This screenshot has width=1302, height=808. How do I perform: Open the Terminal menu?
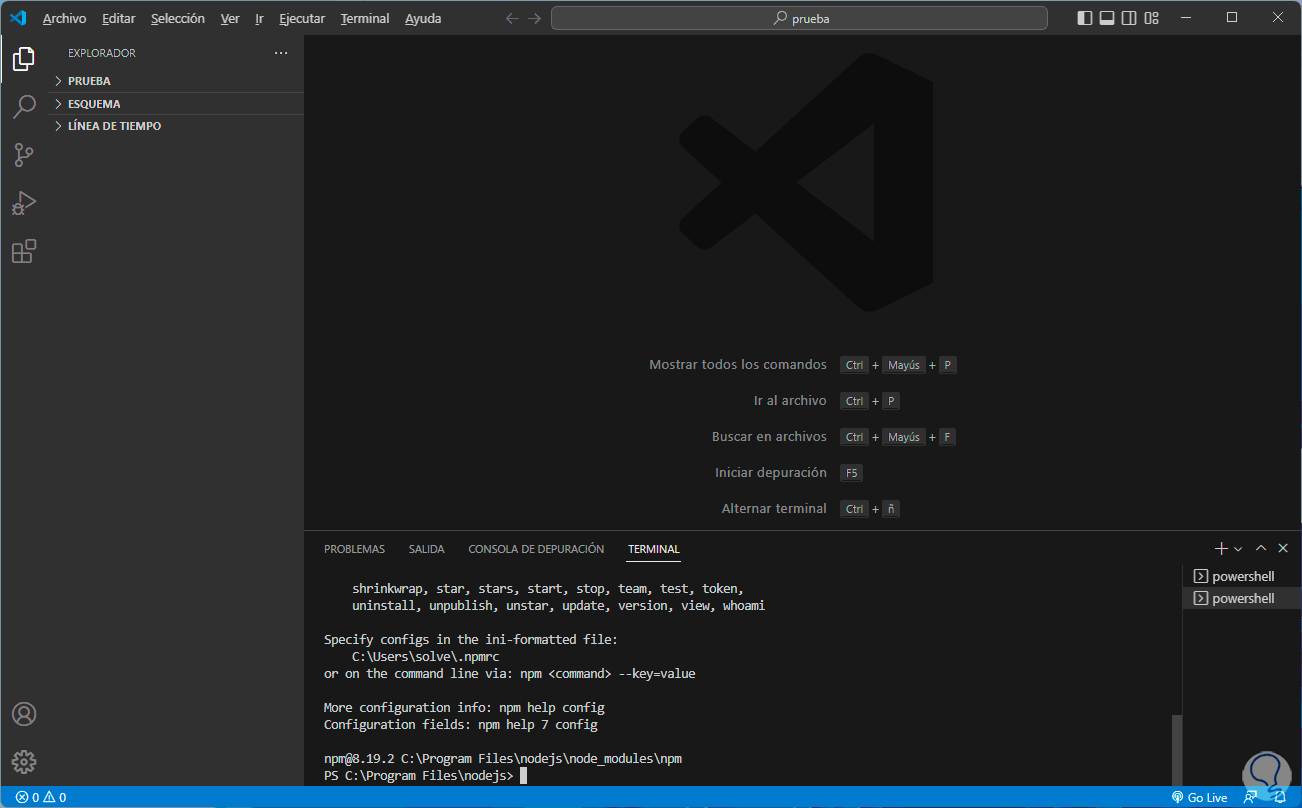pyautogui.click(x=365, y=19)
